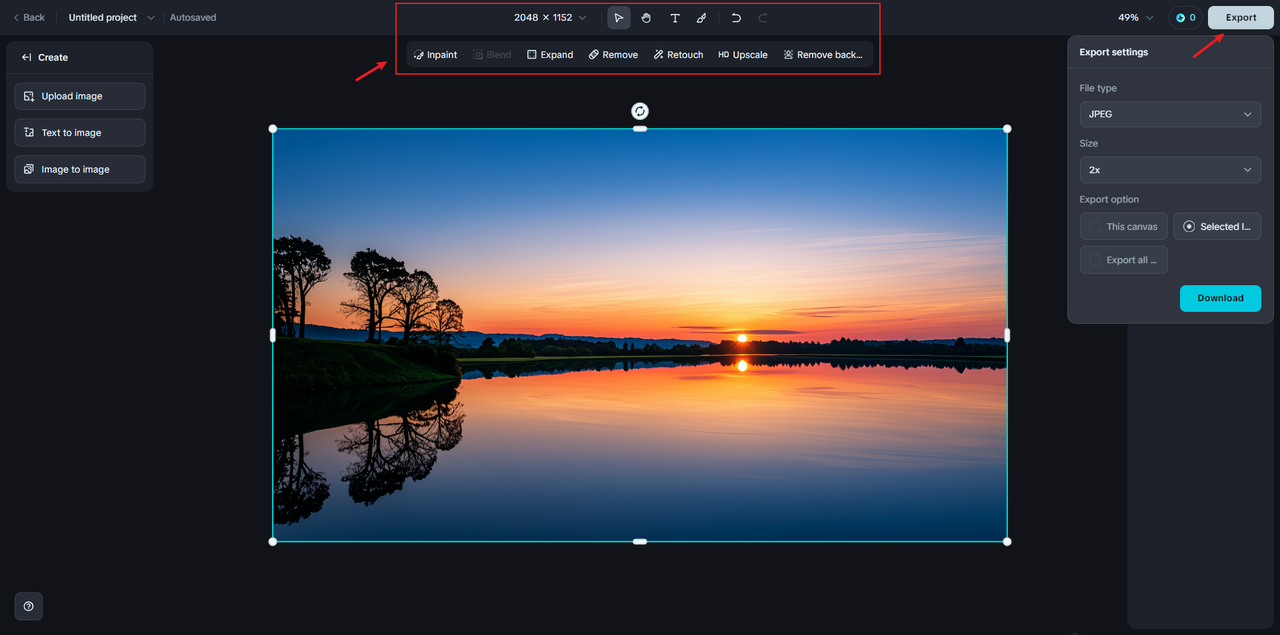1280x635 pixels.
Task: Go Back to previous page
Action: pyautogui.click(x=29, y=18)
